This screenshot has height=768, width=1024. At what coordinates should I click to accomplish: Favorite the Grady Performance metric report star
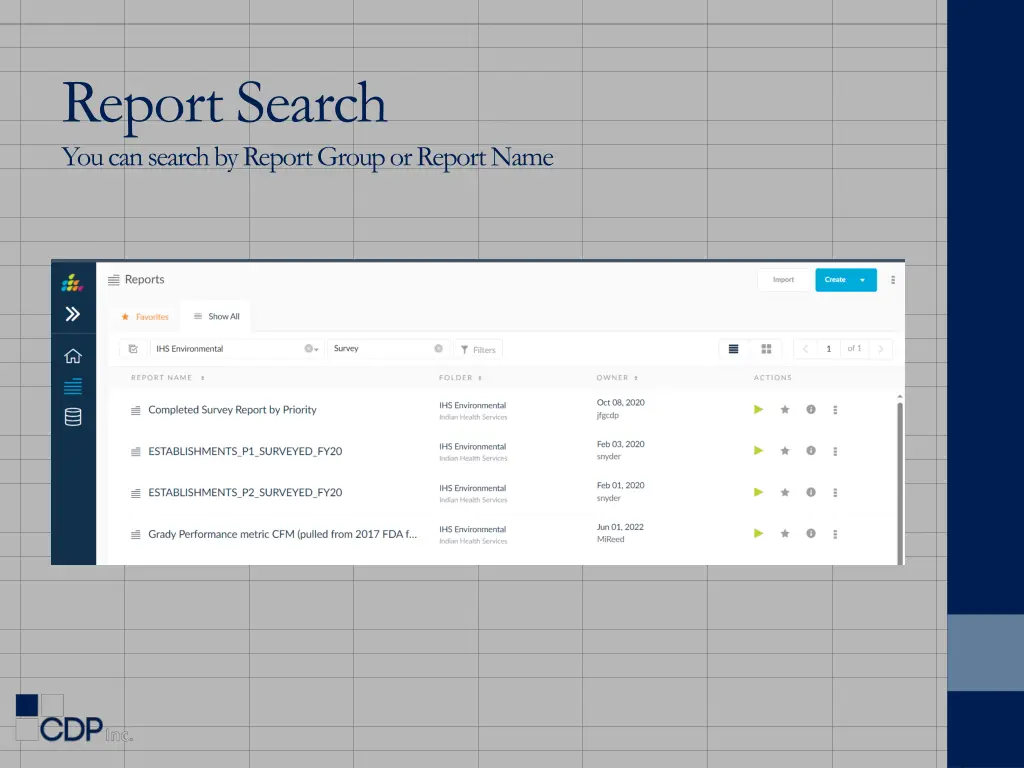point(784,533)
